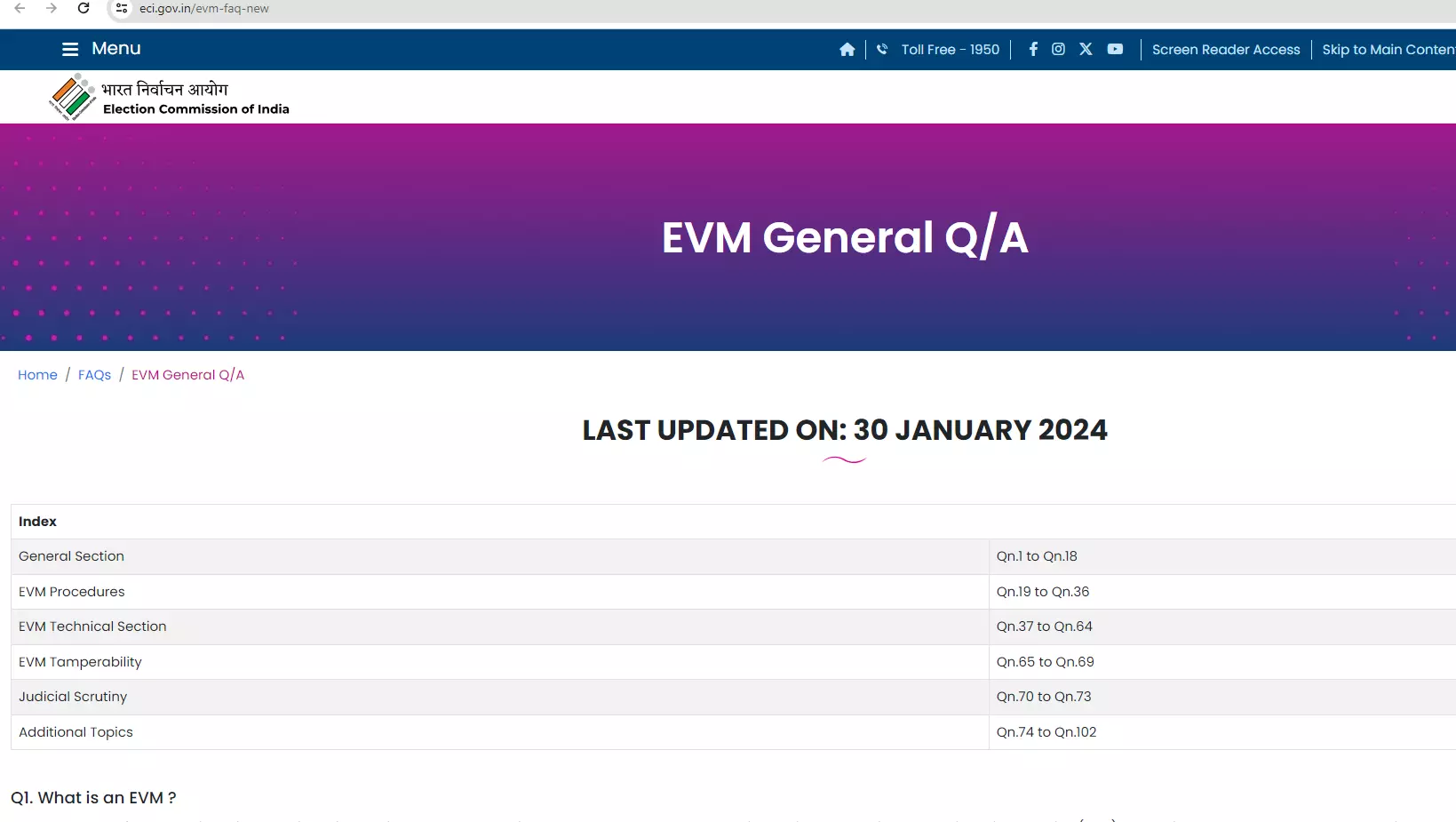This screenshot has width=1456, height=822.
Task: Click Skip to Main Content link
Action: [1388, 50]
